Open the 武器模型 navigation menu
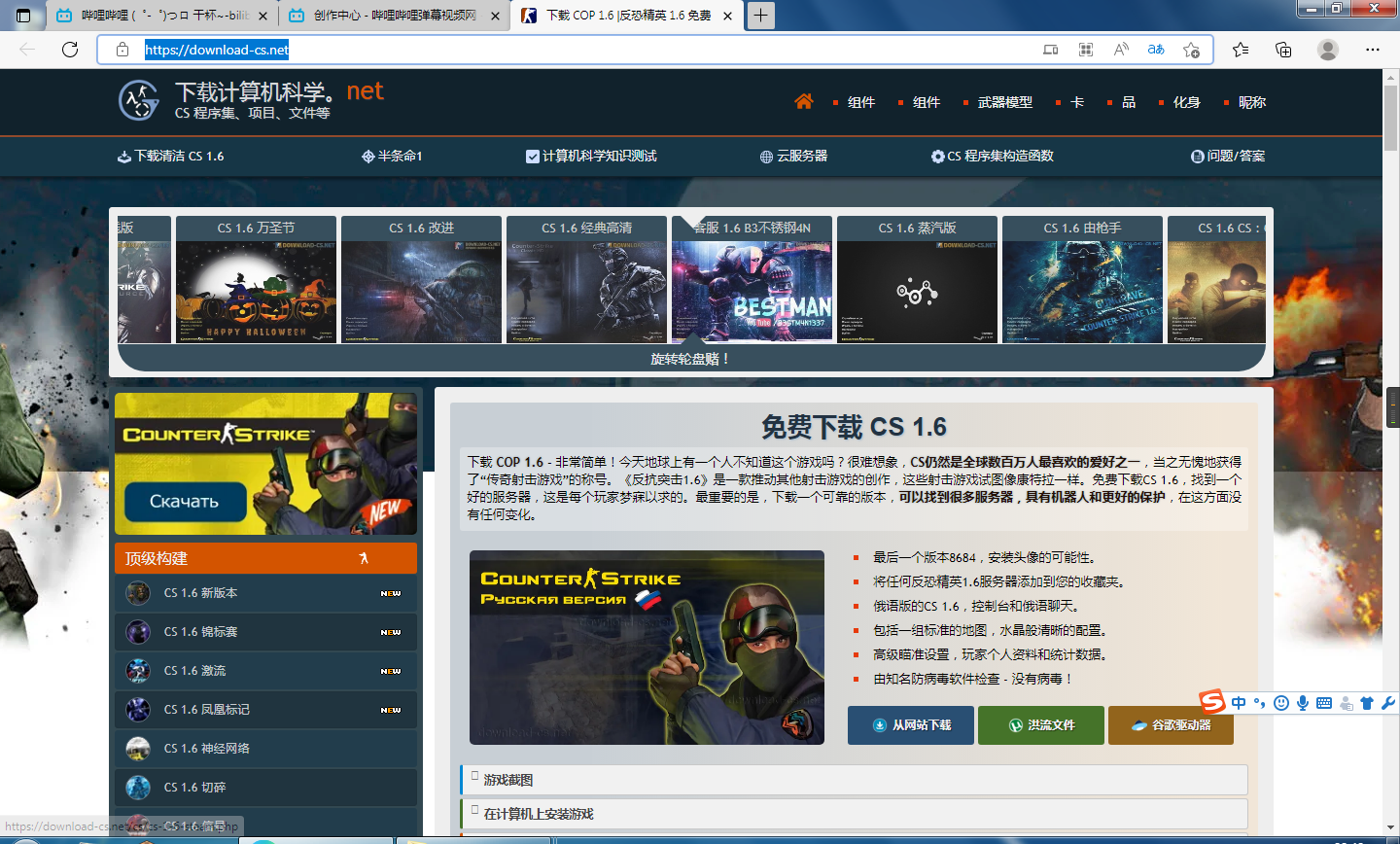The width and height of the screenshot is (1400, 844). pyautogui.click(x=1005, y=102)
